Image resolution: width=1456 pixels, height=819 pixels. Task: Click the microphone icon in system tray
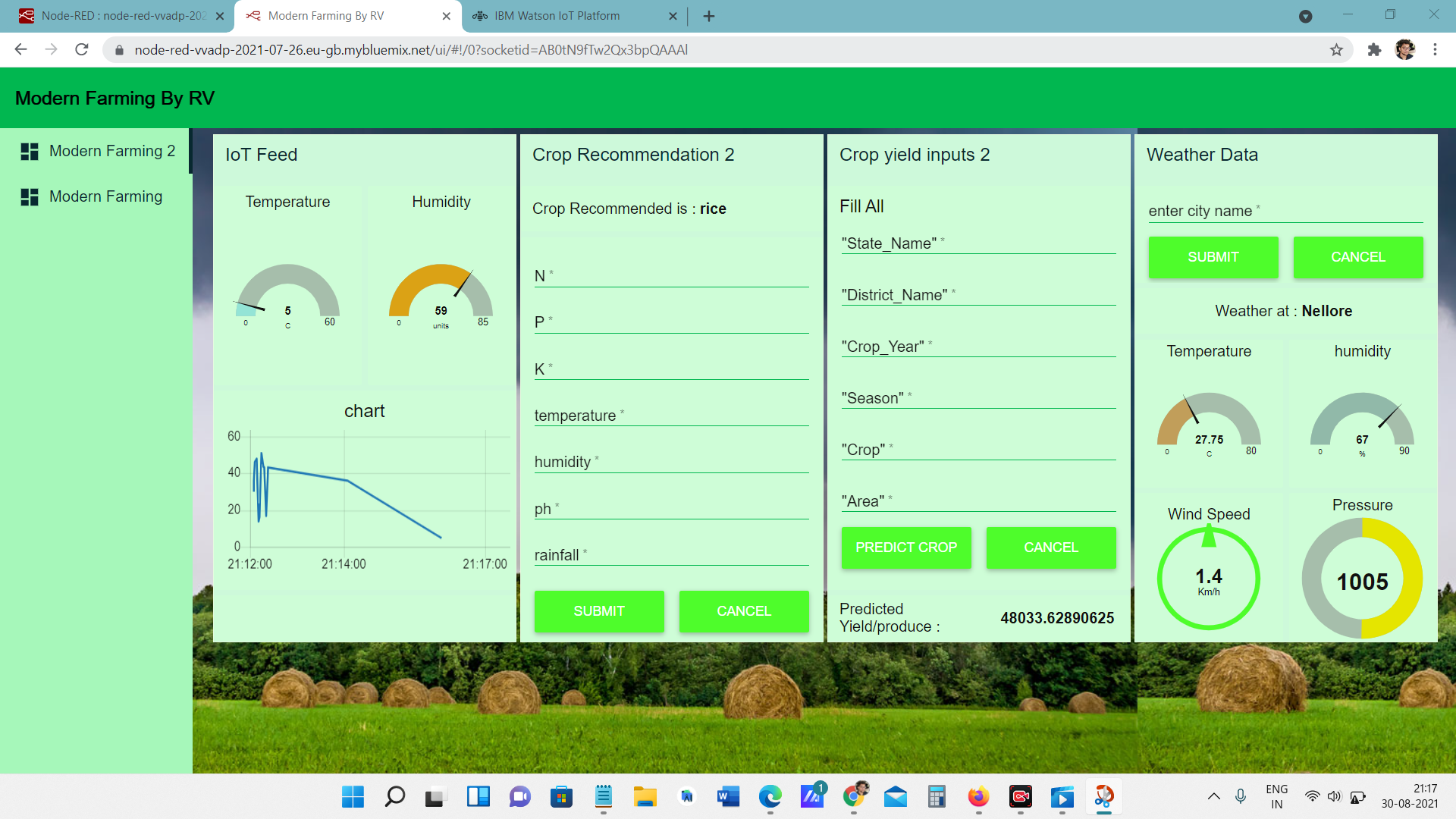pos(1241,796)
